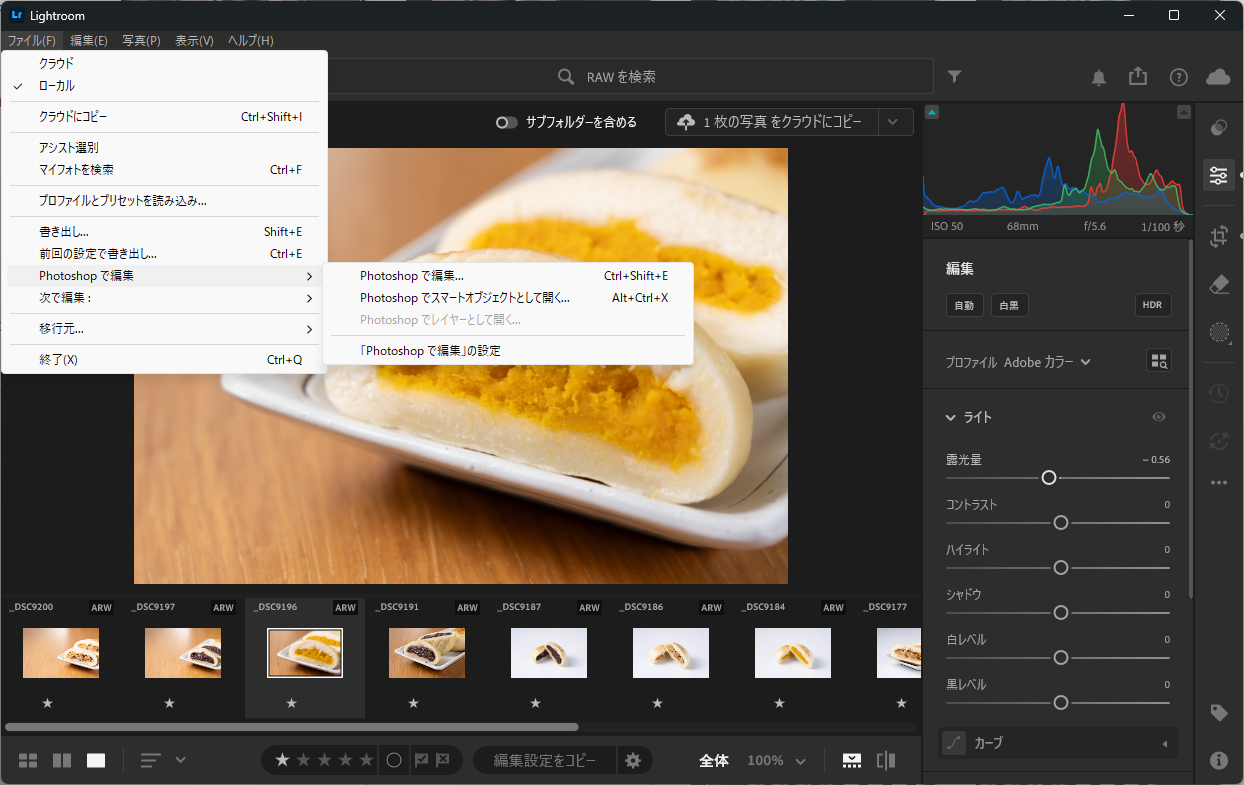
Task: Select Cloud (クラウド) source option
Action: (x=165, y=63)
